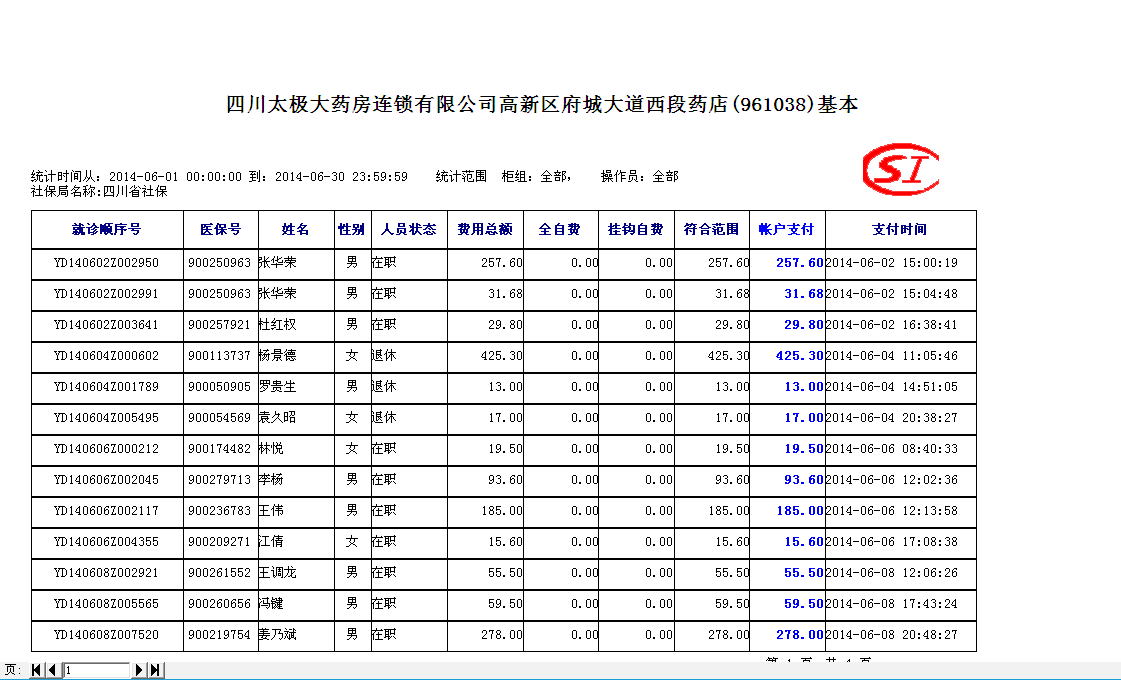Screen dimensions: 1121x680
Task: Click insurance number 900257921
Action: [x=219, y=325]
